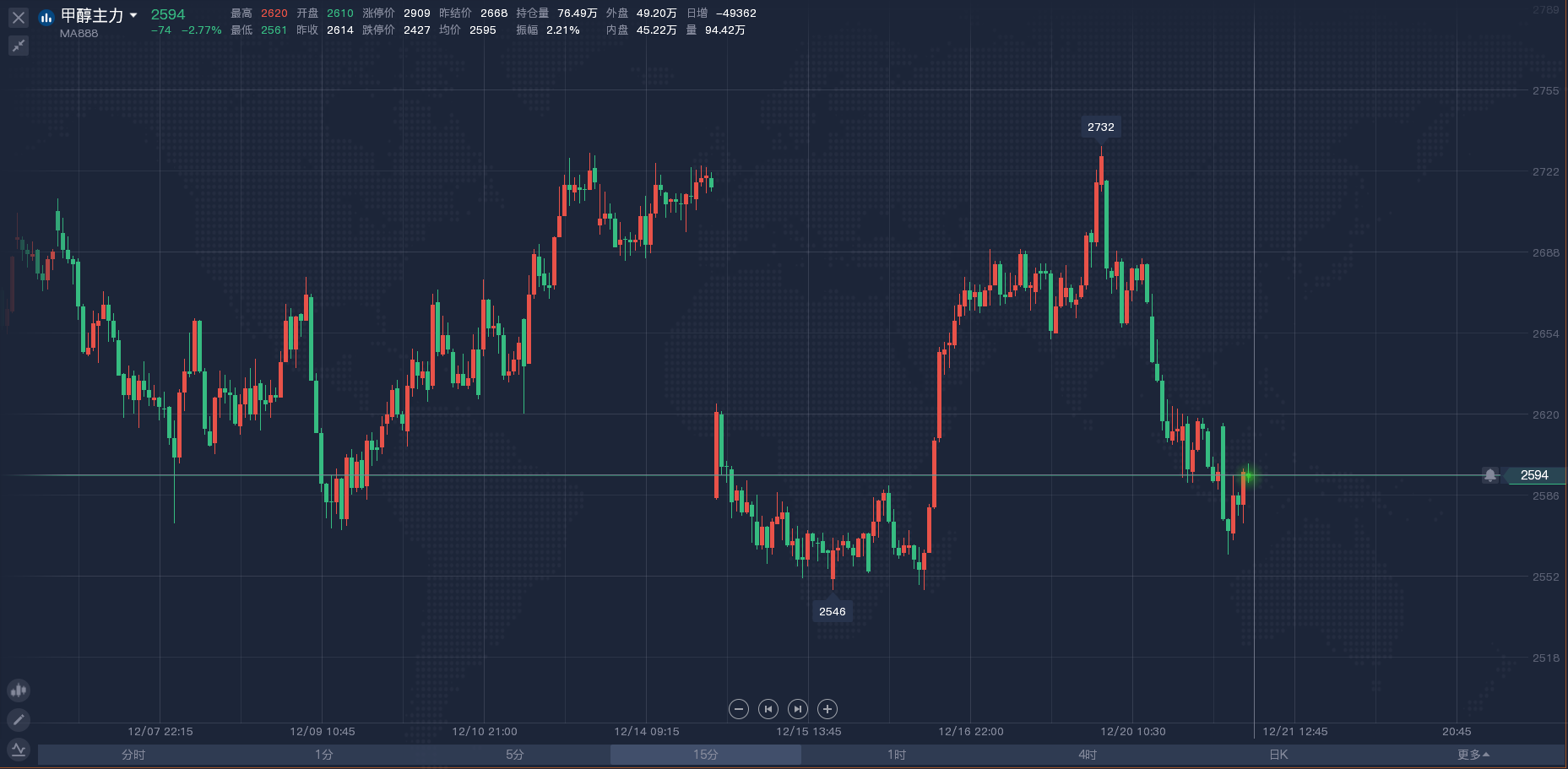Expand the 甲醇主力 contract dropdown arrow
1568x769 pixels.
point(133,15)
